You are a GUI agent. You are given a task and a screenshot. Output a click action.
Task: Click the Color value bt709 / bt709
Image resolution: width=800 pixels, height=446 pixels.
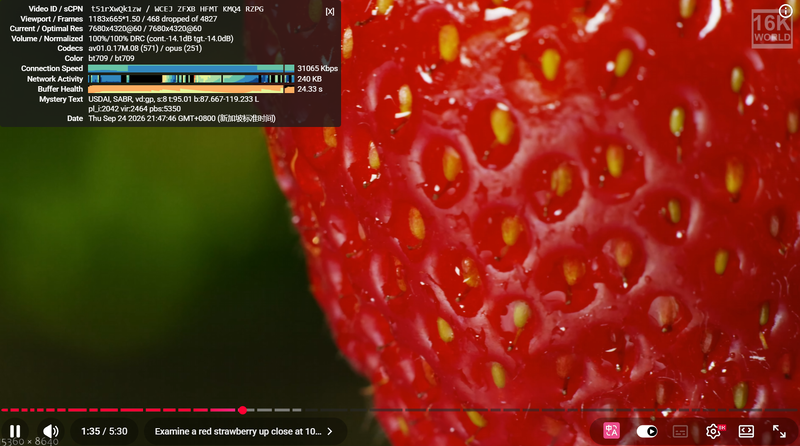111,58
